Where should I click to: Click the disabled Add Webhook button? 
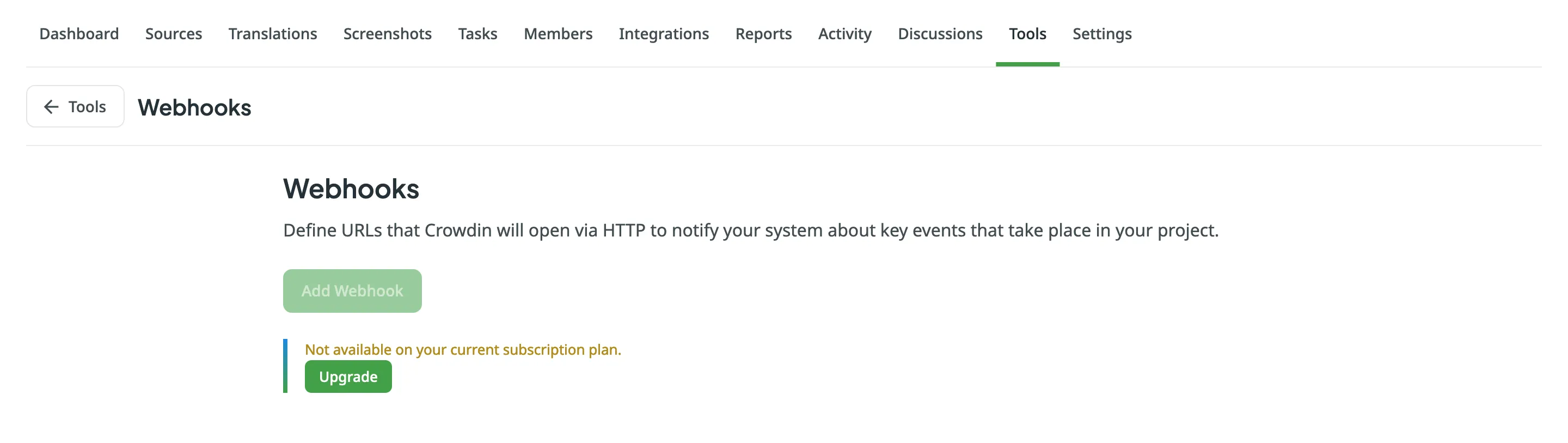point(352,290)
